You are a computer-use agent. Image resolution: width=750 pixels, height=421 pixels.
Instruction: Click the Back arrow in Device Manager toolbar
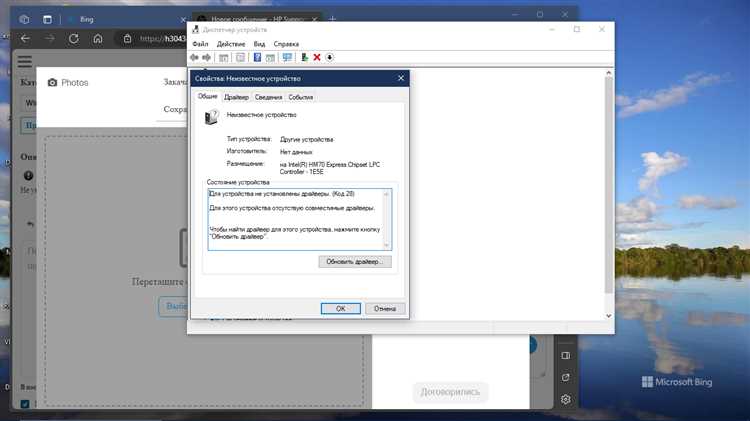point(194,57)
